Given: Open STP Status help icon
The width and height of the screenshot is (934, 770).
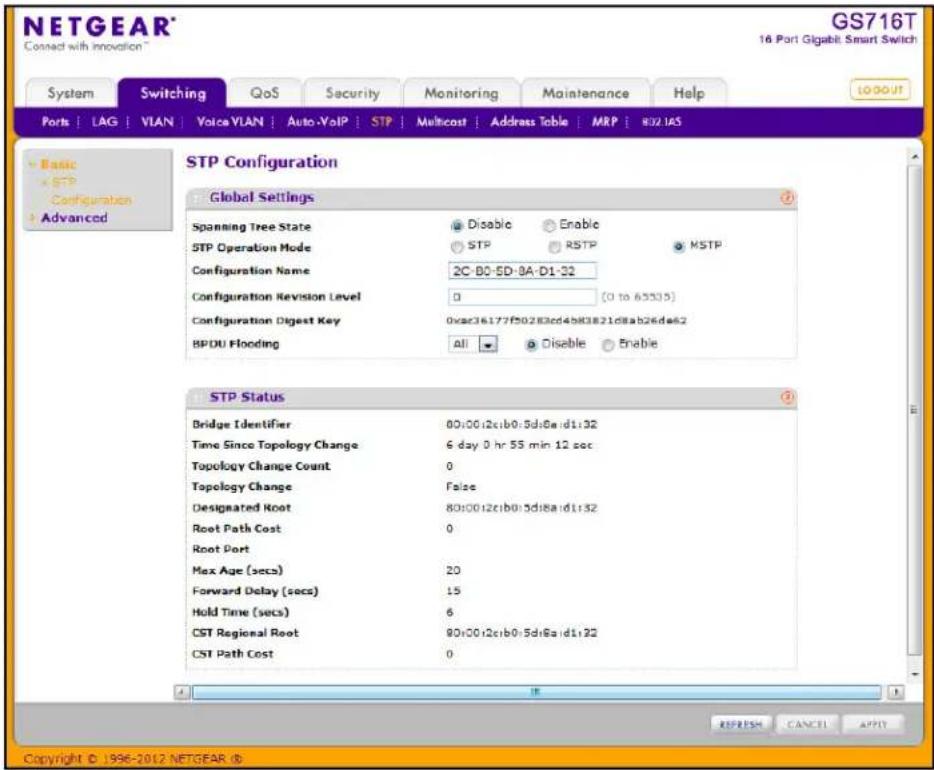Looking at the screenshot, I should tap(787, 397).
